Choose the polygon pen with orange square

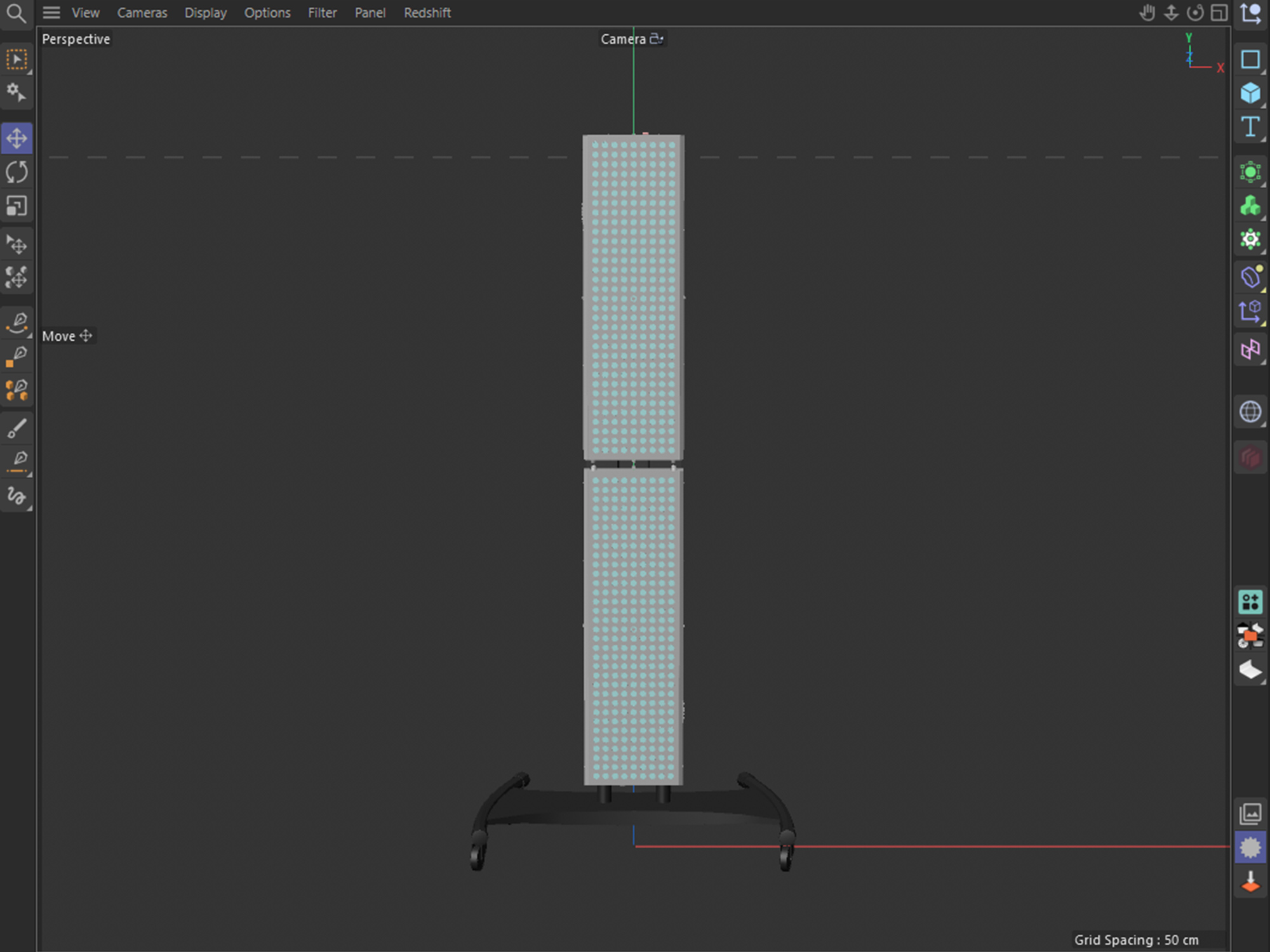coord(17,357)
